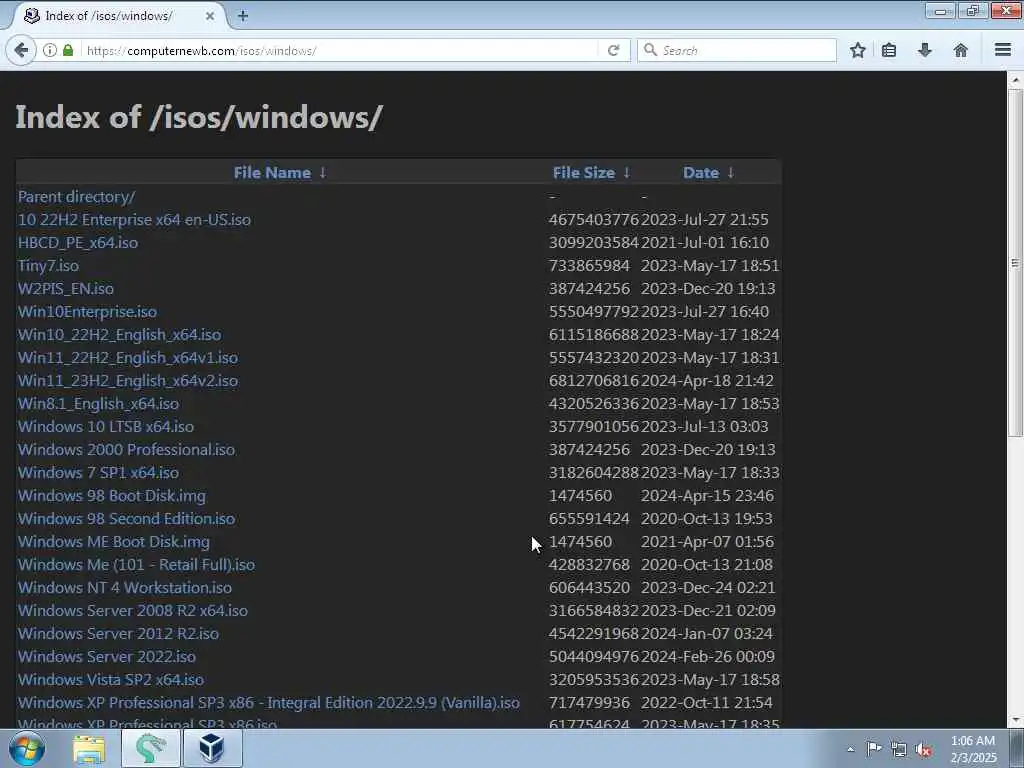The width and height of the screenshot is (1024, 768).
Task: Download '10 22H2 Enterprise x64 en-US.iso'
Action: (134, 219)
